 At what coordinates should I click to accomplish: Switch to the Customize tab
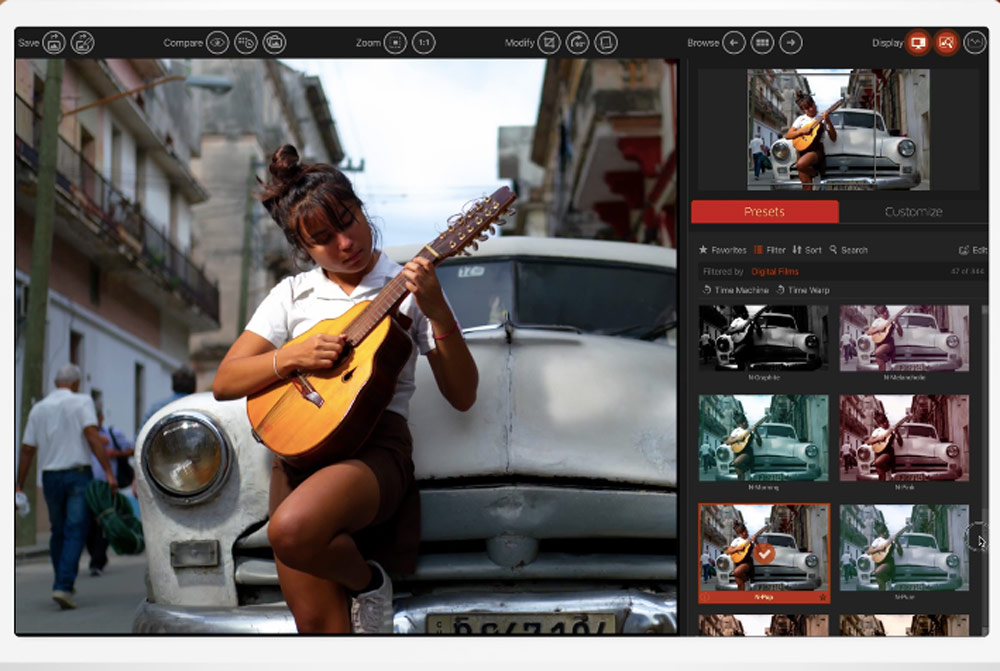(x=913, y=211)
